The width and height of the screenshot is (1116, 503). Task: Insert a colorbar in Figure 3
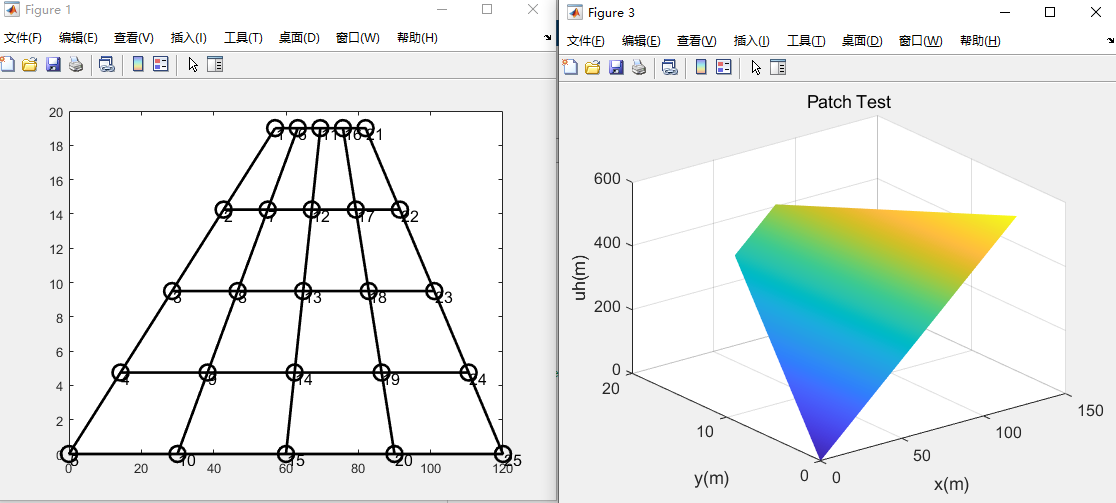click(x=701, y=68)
